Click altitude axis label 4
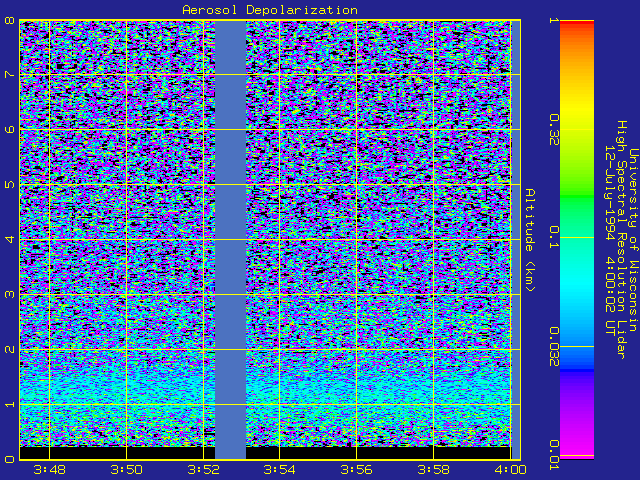This screenshot has width=640, height=480. click(9, 239)
